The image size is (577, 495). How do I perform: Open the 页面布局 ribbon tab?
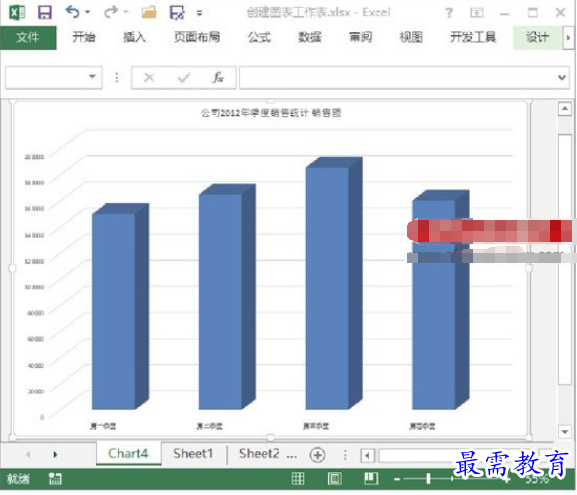[x=197, y=37]
